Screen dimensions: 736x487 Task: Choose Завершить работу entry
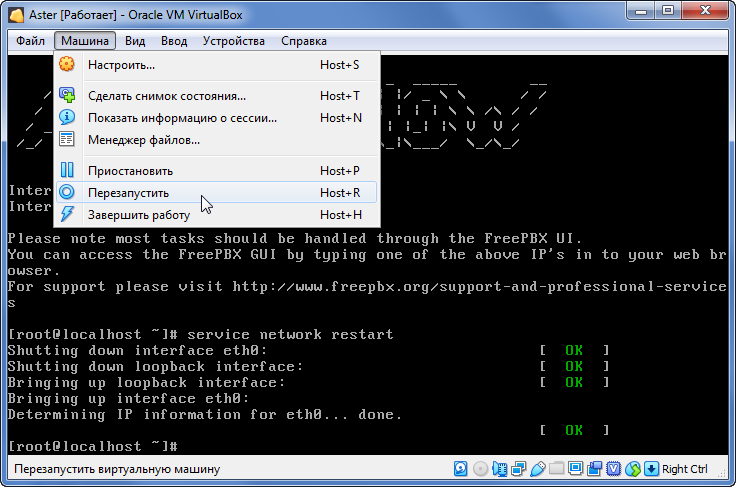(216, 215)
